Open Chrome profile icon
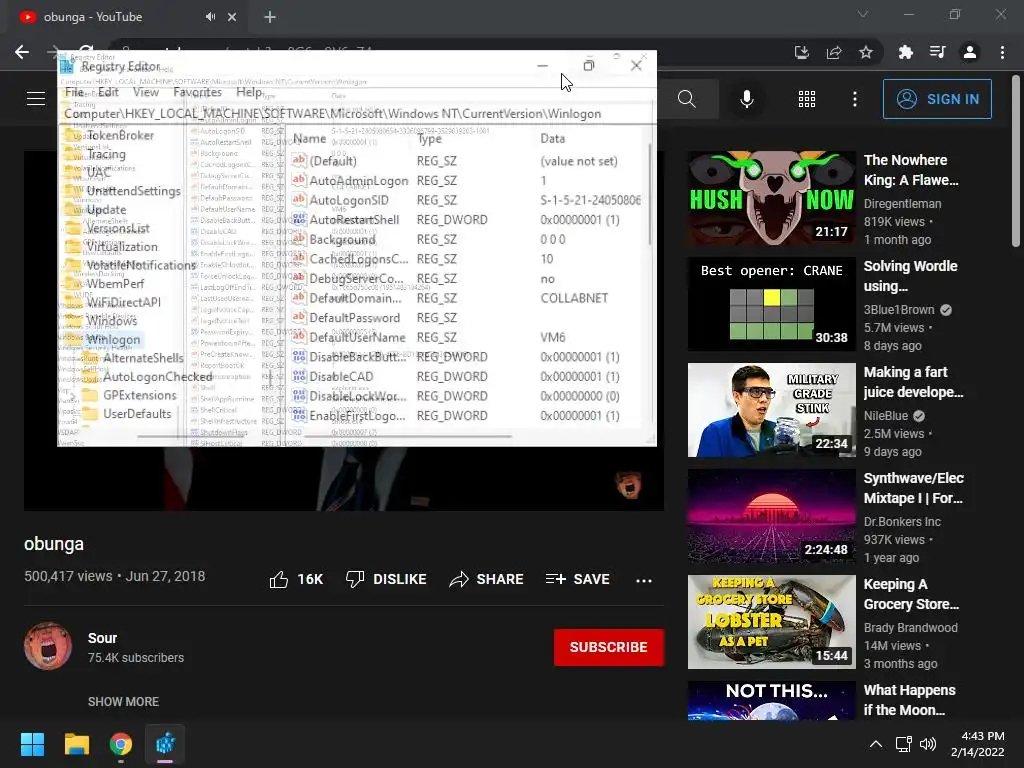The image size is (1024, 768). pos(970,52)
